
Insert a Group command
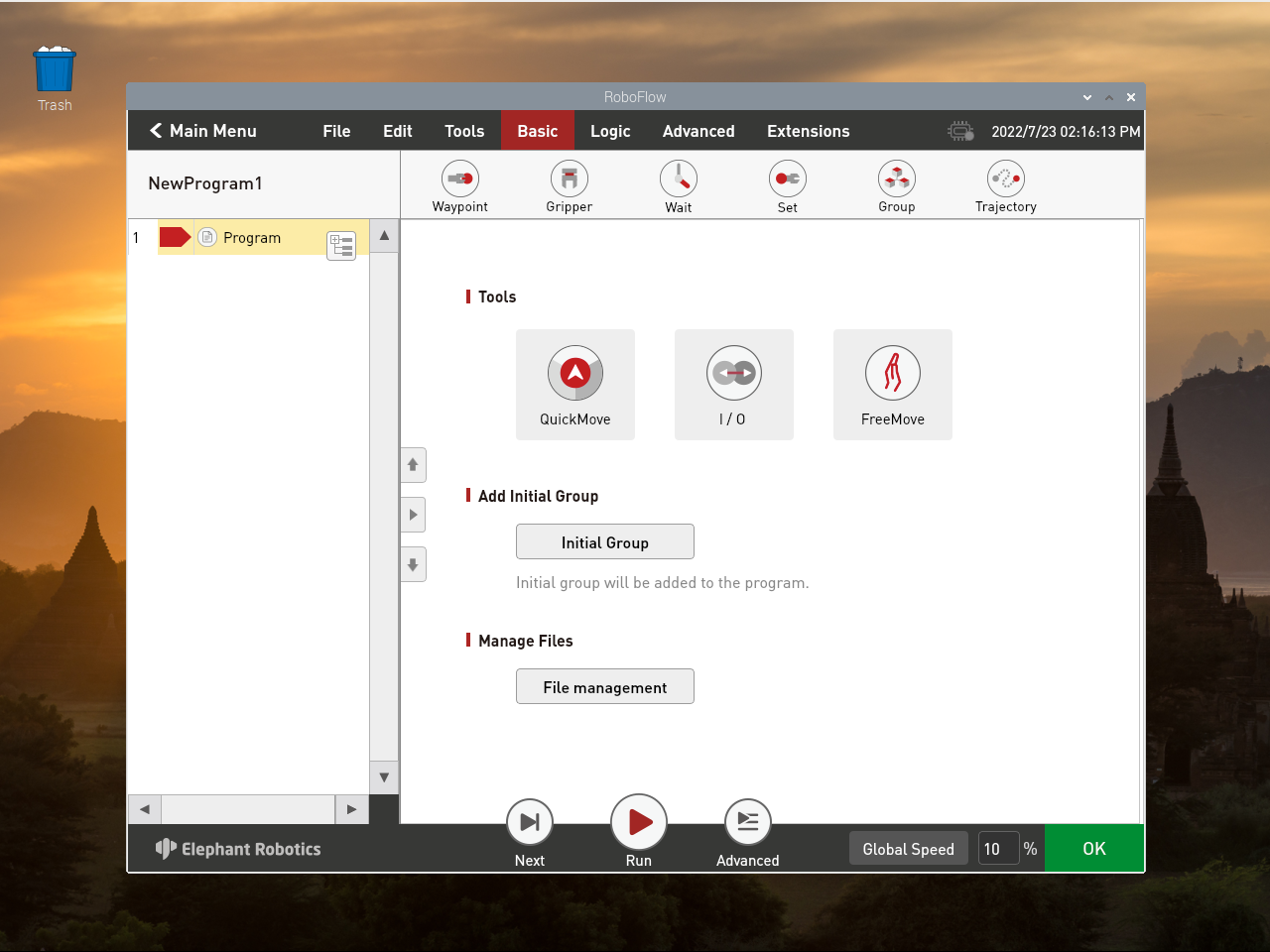(896, 185)
